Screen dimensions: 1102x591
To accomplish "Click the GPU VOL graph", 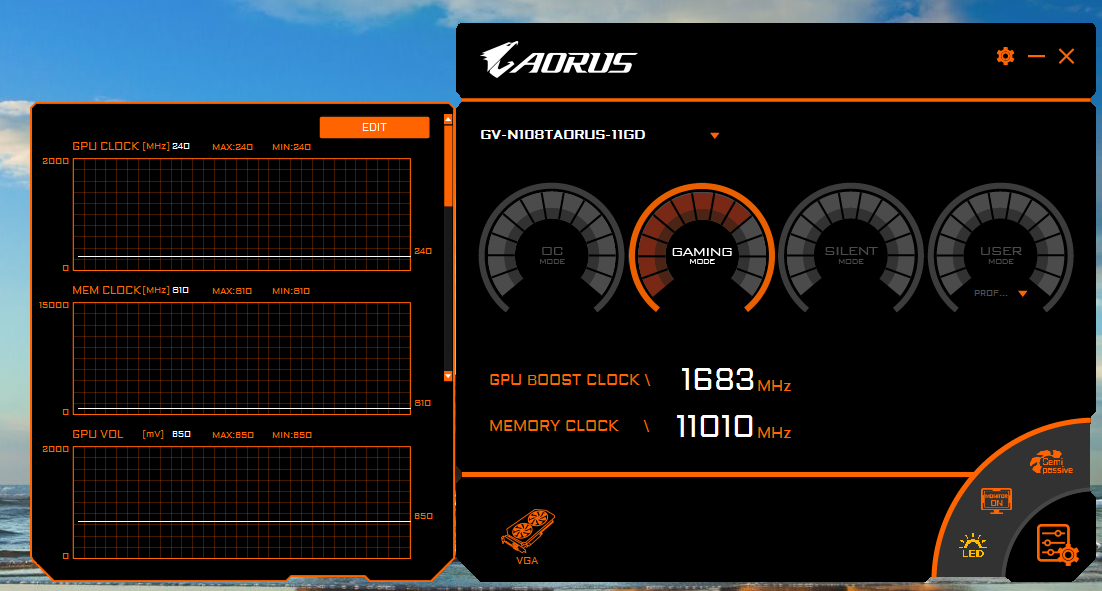I will pyautogui.click(x=242, y=502).
